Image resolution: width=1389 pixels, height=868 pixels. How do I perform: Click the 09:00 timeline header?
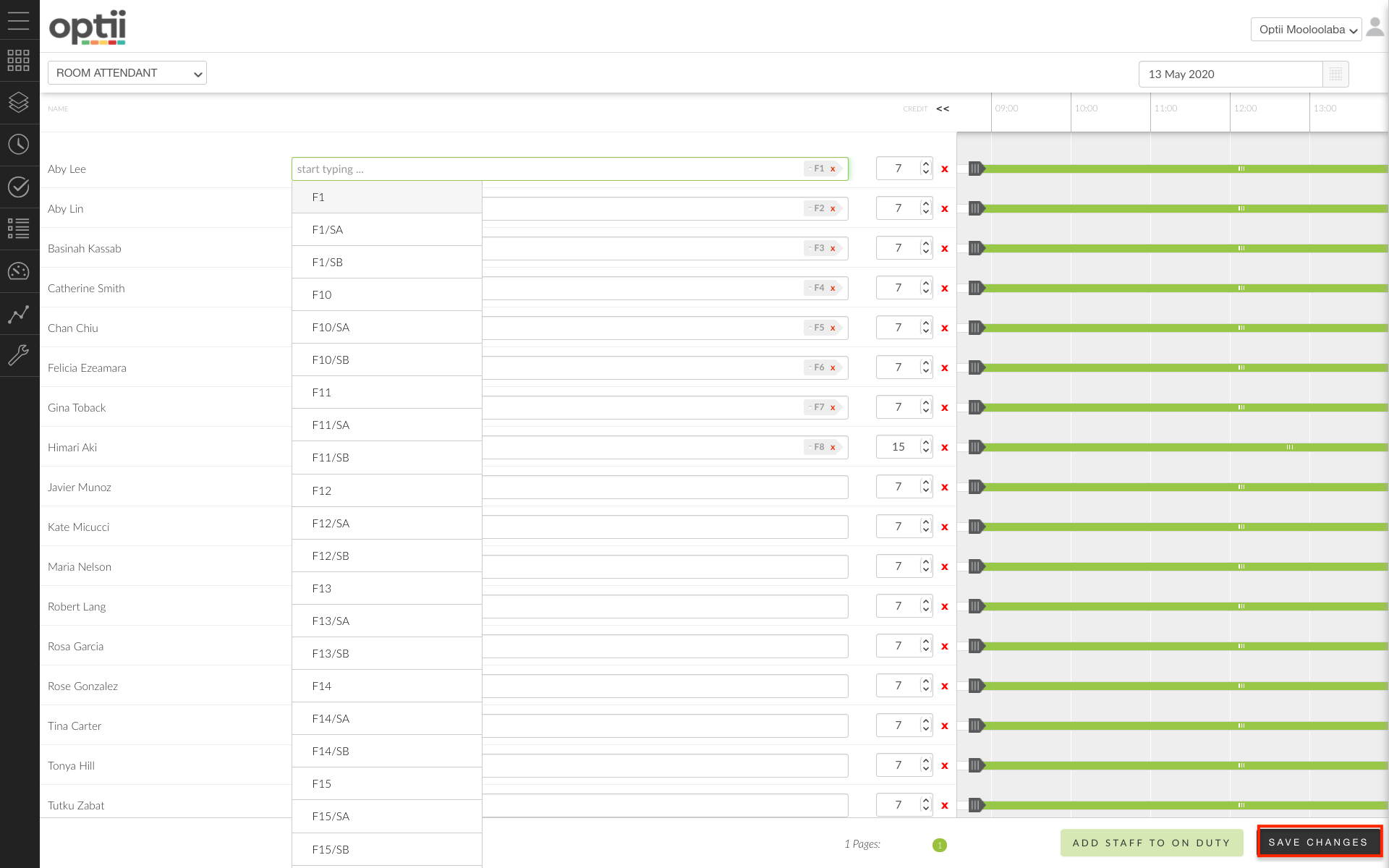pos(1006,109)
